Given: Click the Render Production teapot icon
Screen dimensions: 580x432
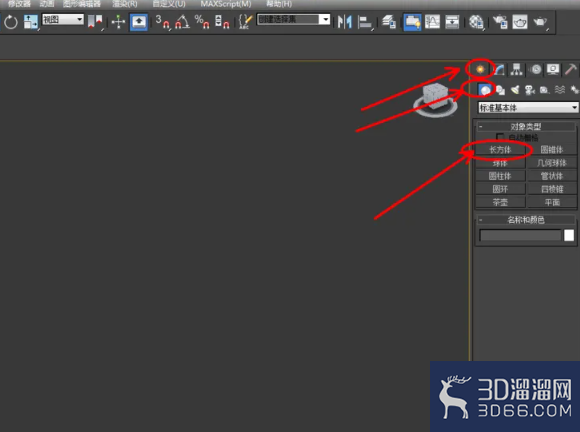Looking at the screenshot, I should point(540,22).
